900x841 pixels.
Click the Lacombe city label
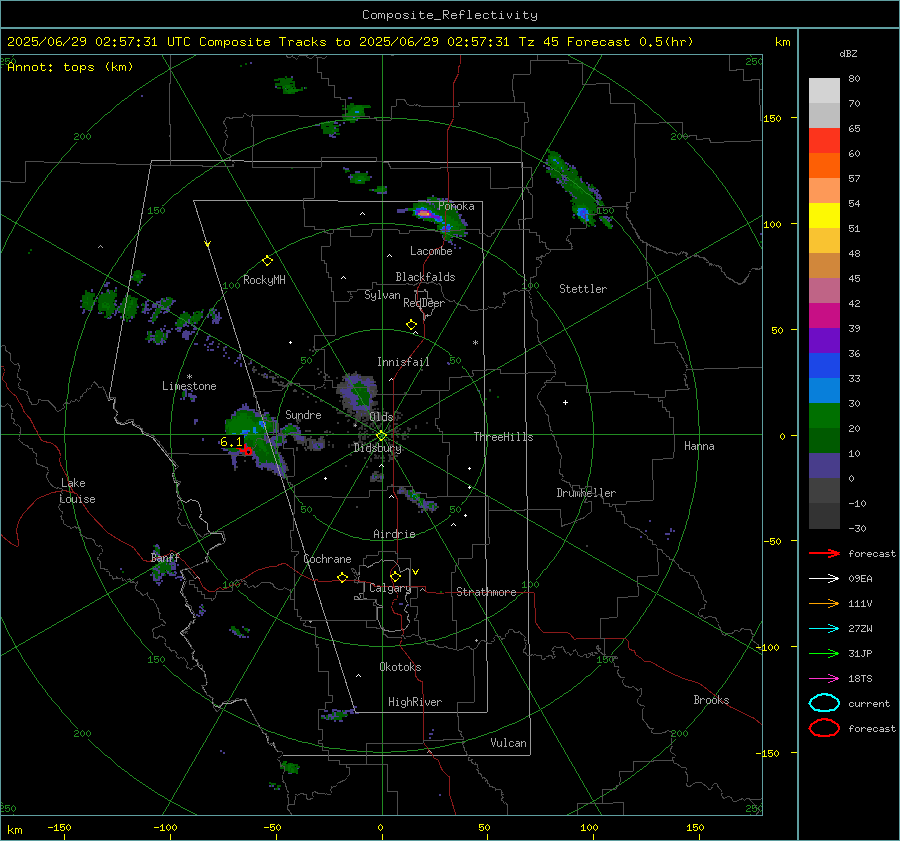coord(431,251)
